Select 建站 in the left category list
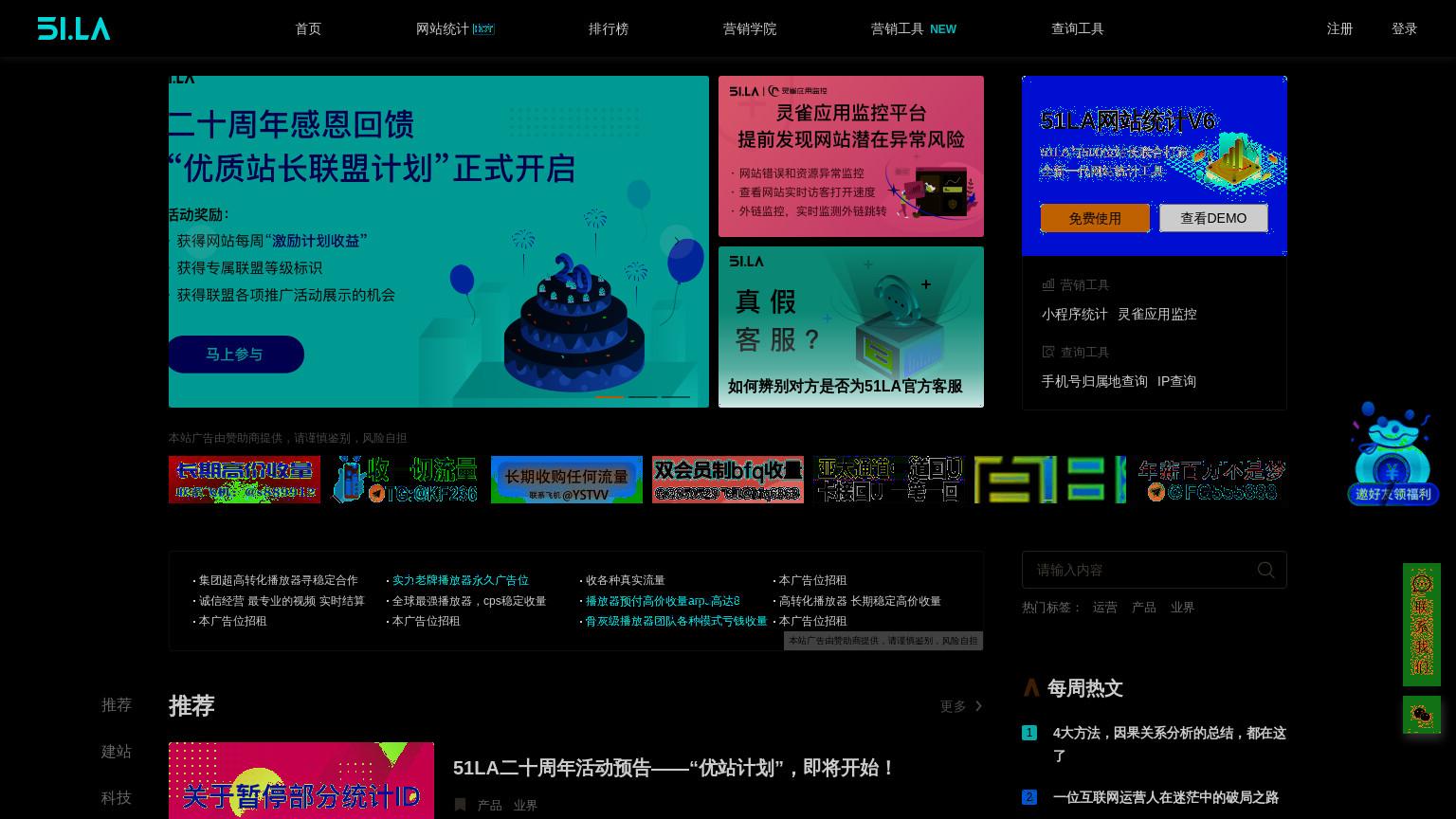 tap(117, 752)
